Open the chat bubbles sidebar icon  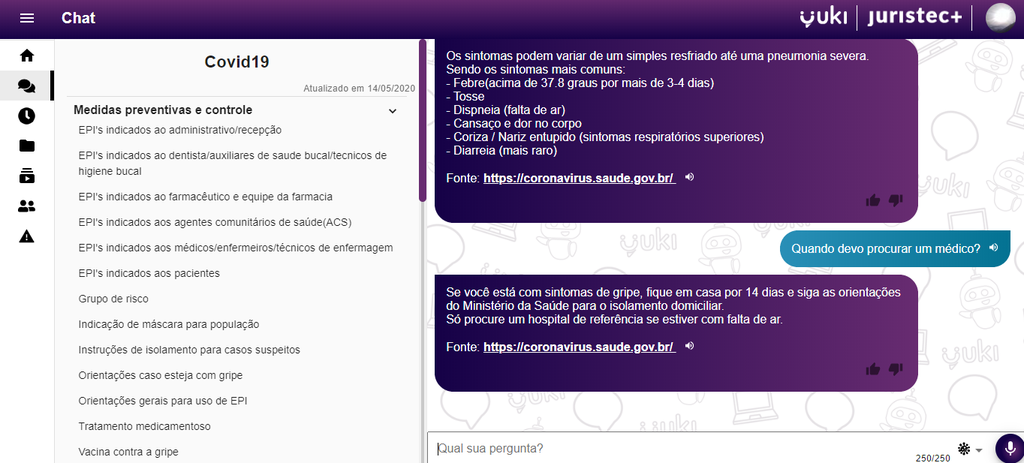[x=27, y=86]
